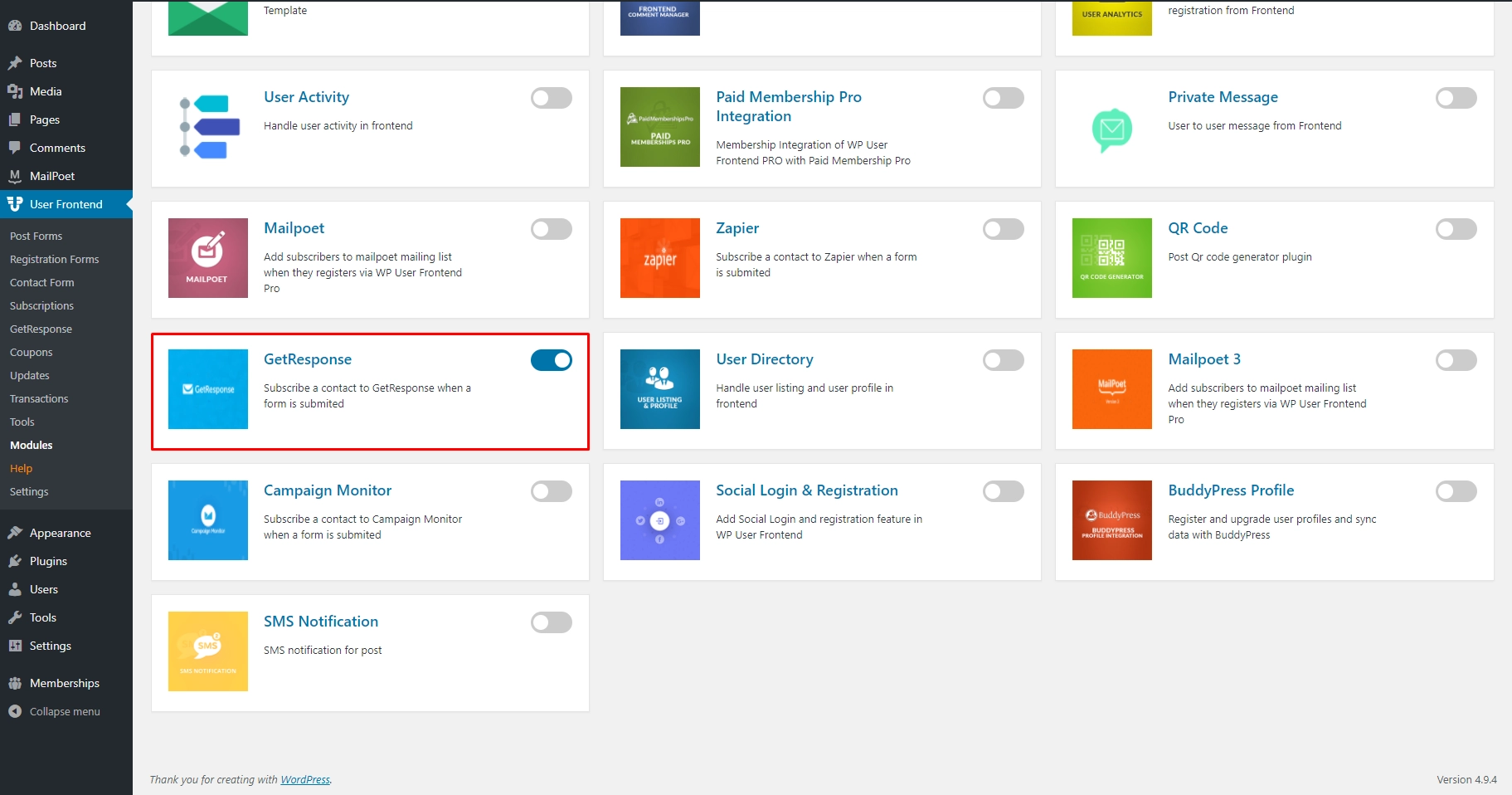Click the GetResponse module logo
The width and height of the screenshot is (1512, 795).
tap(207, 389)
